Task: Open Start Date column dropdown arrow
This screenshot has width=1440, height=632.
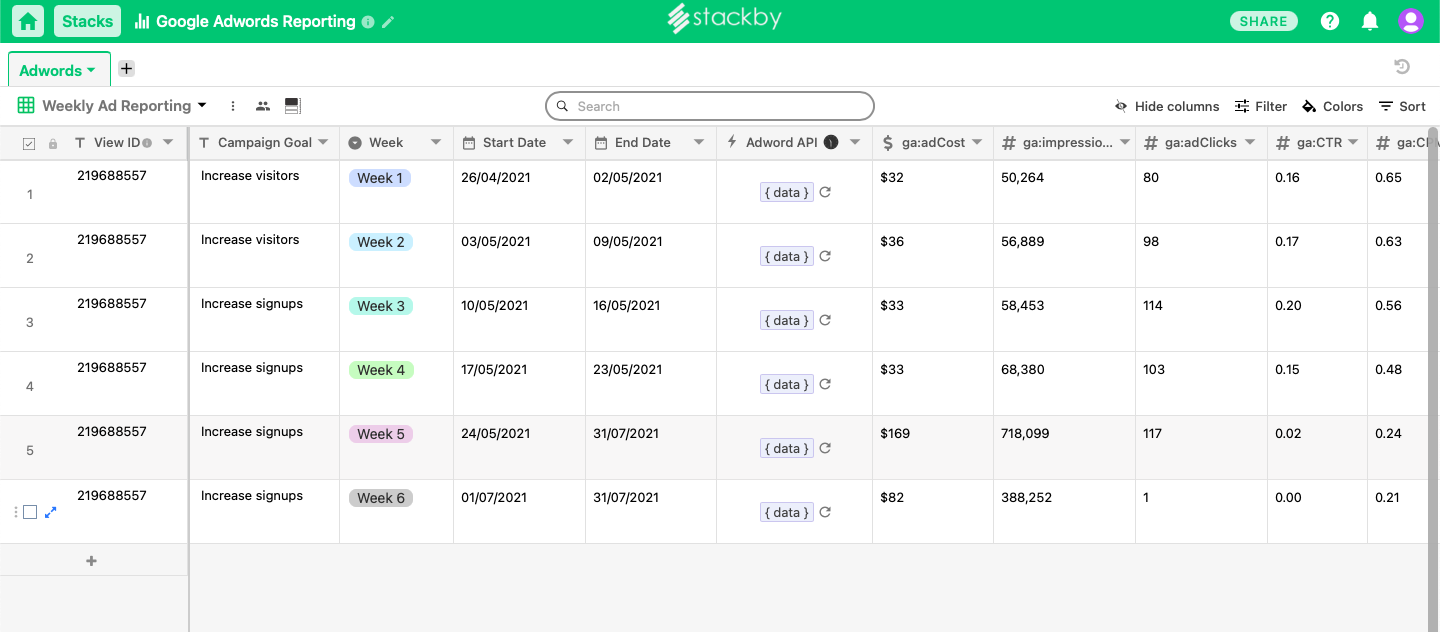Action: click(568, 142)
